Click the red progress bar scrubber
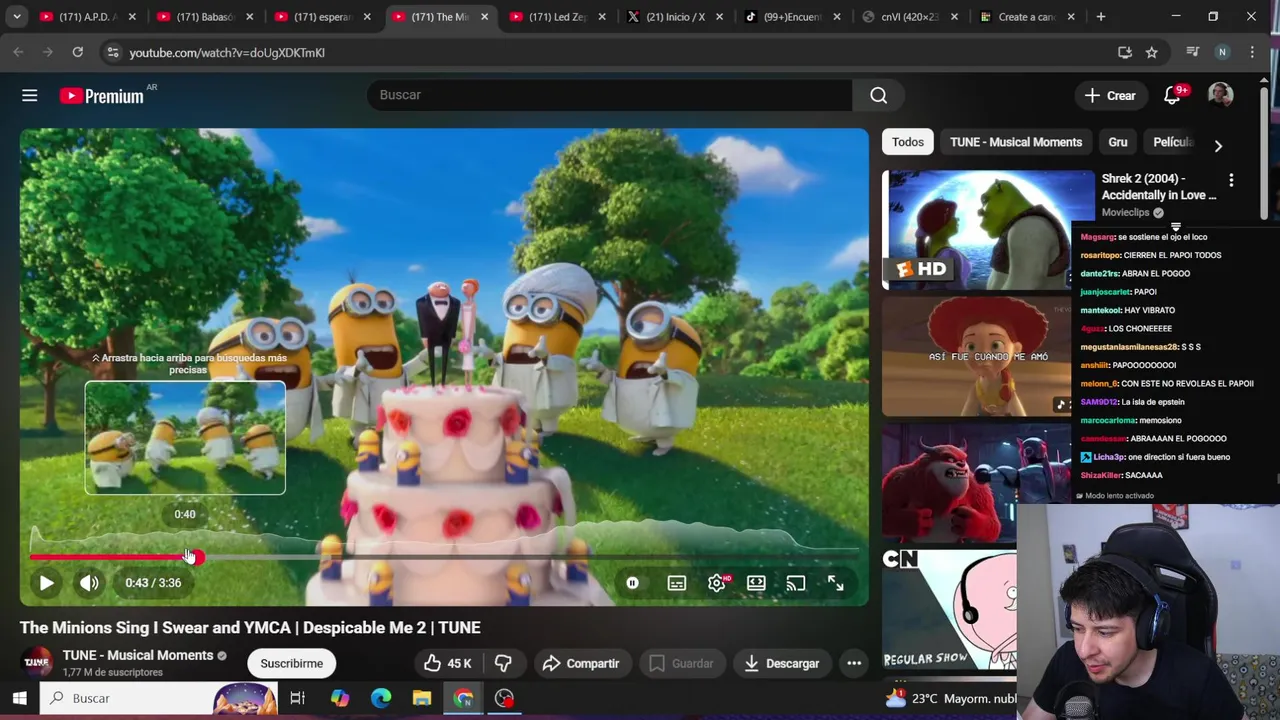This screenshot has height=720, width=1280. pyautogui.click(x=196, y=557)
